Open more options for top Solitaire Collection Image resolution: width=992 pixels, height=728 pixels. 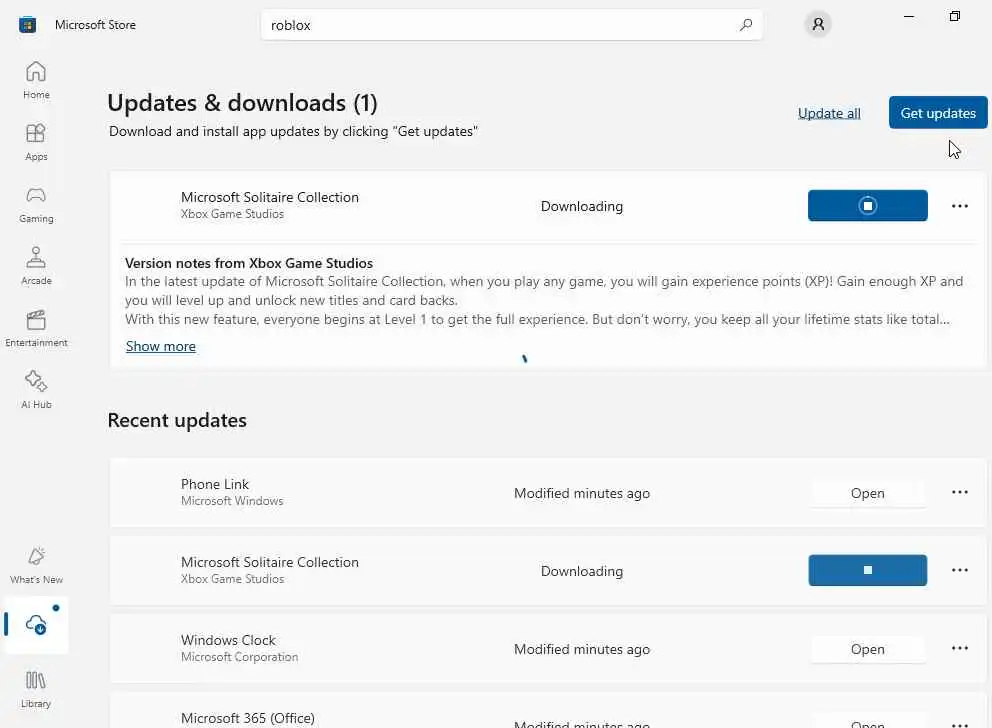coord(960,206)
